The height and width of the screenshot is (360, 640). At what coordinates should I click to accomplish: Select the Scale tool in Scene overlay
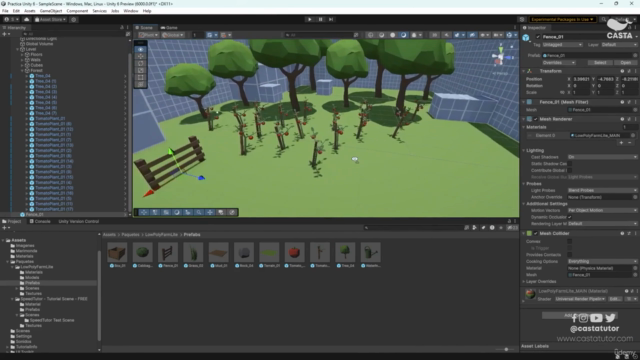click(141, 70)
